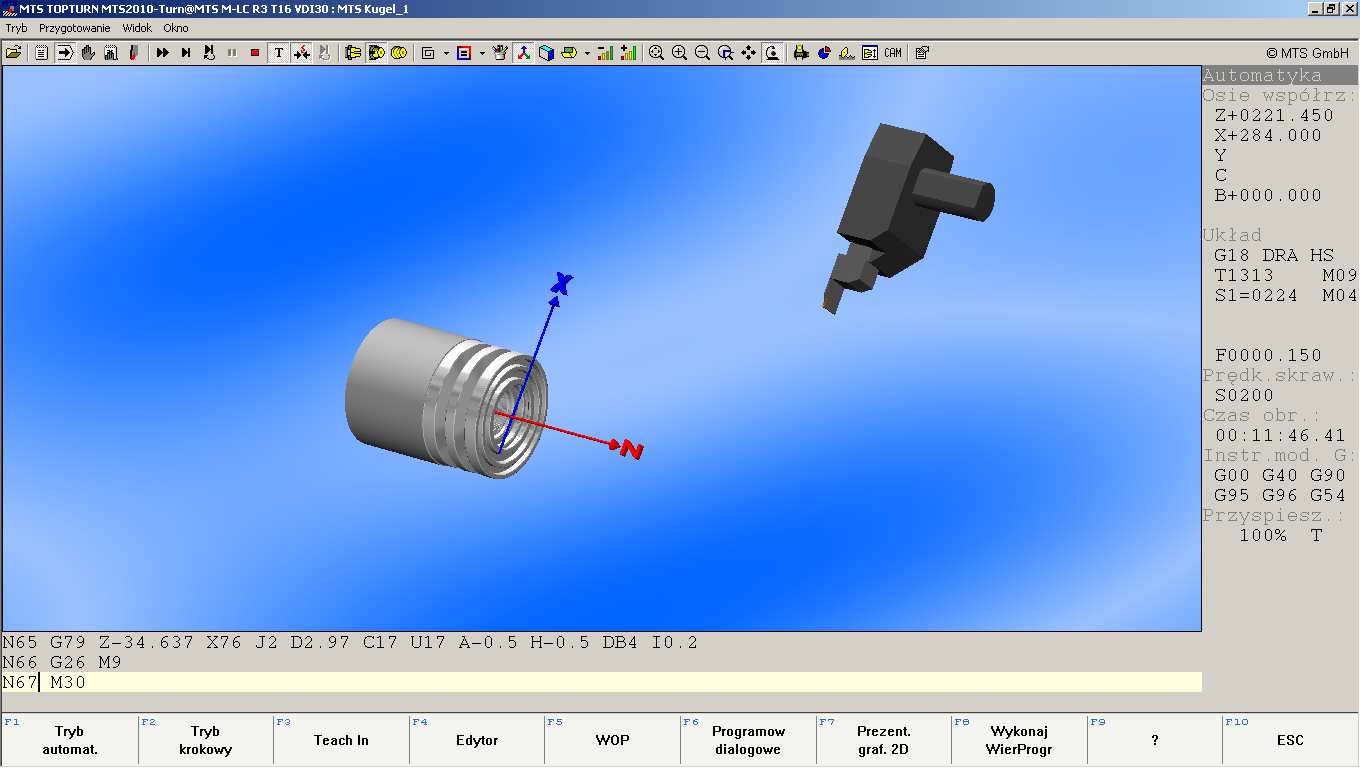Viewport: 1360px width, 768px height.
Task: Click the F9 question mark softkey
Action: pos(1155,740)
